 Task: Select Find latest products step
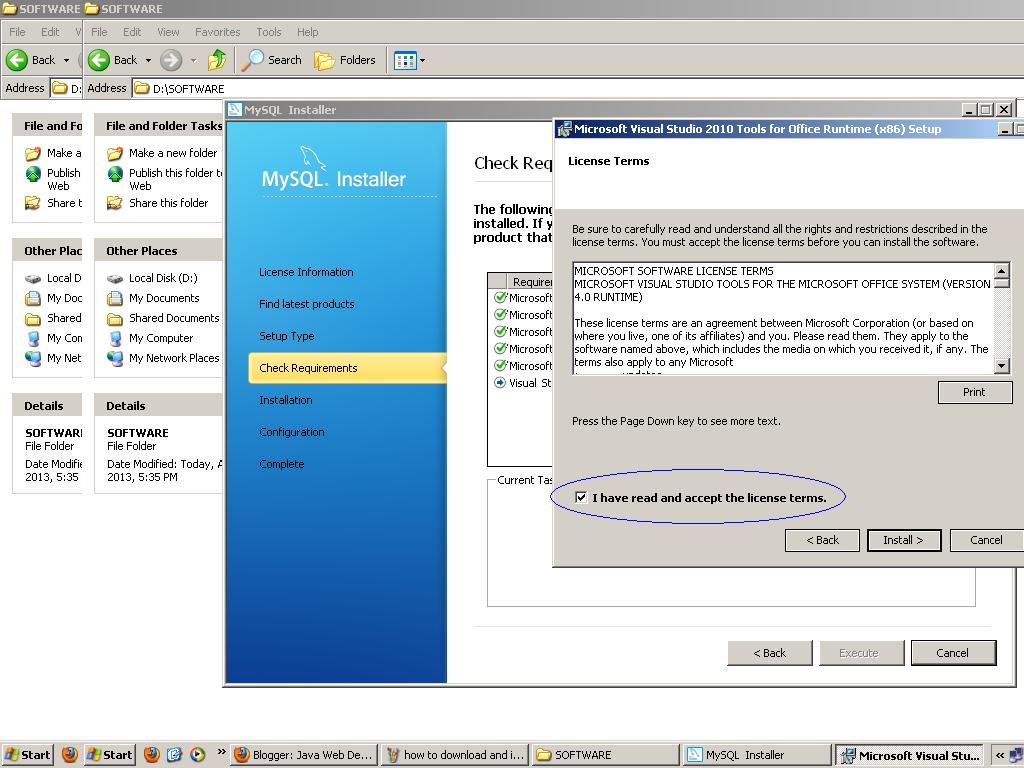306,304
